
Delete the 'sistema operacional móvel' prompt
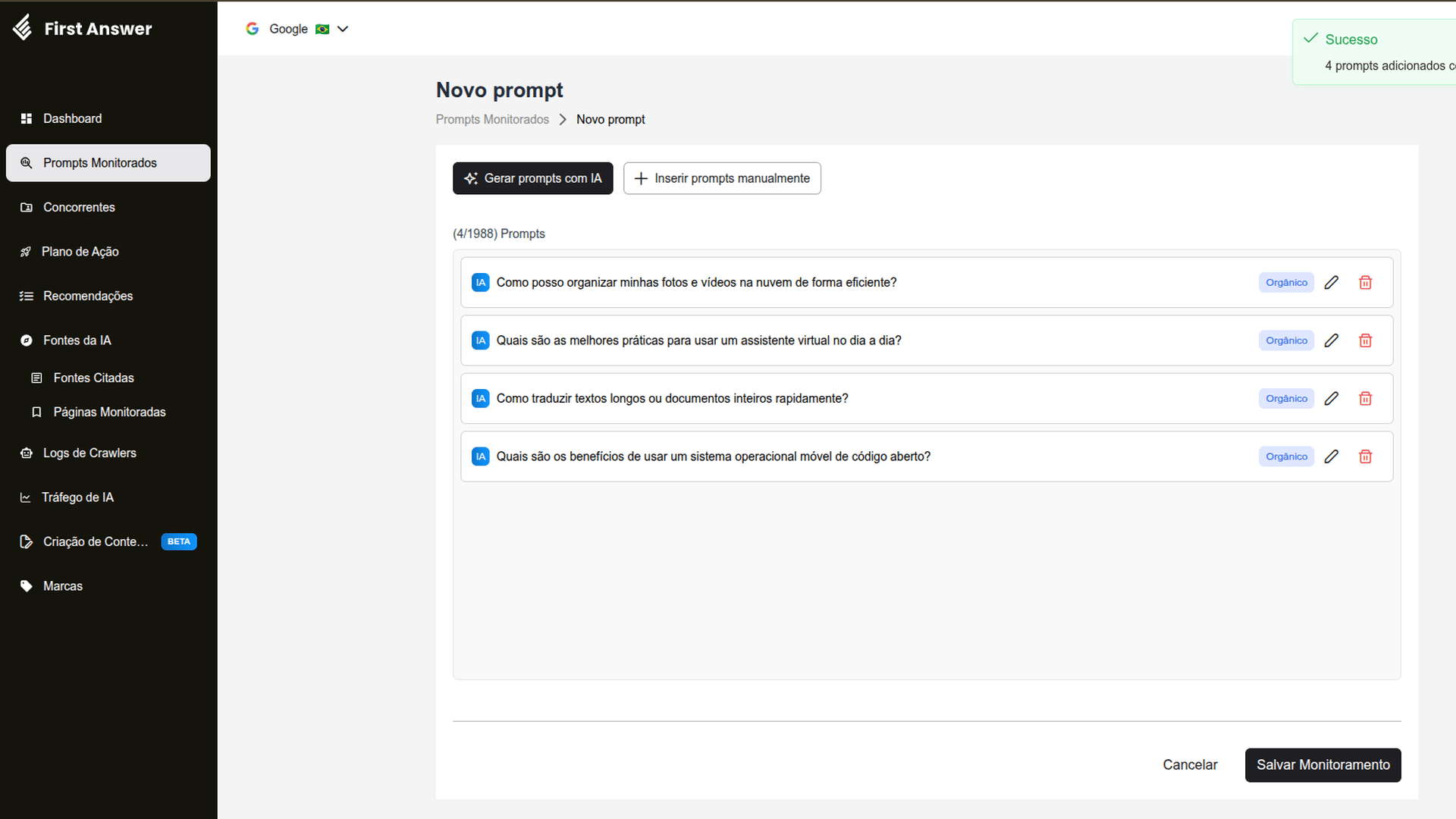[x=1366, y=457]
